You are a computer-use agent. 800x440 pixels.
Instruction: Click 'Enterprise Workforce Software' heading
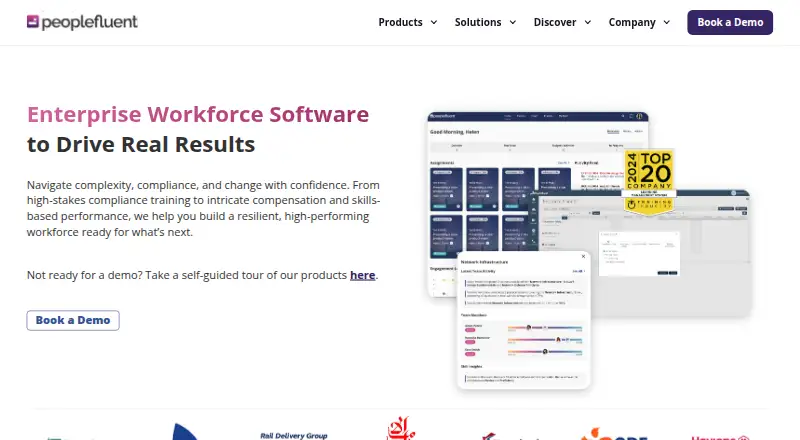pyautogui.click(x=198, y=114)
